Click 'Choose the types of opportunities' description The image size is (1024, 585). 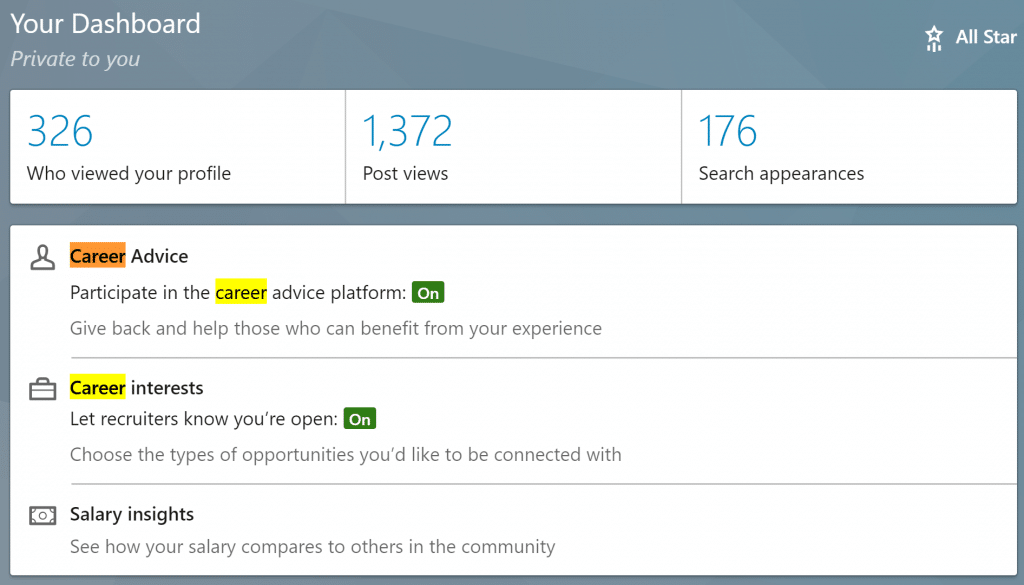(345, 455)
